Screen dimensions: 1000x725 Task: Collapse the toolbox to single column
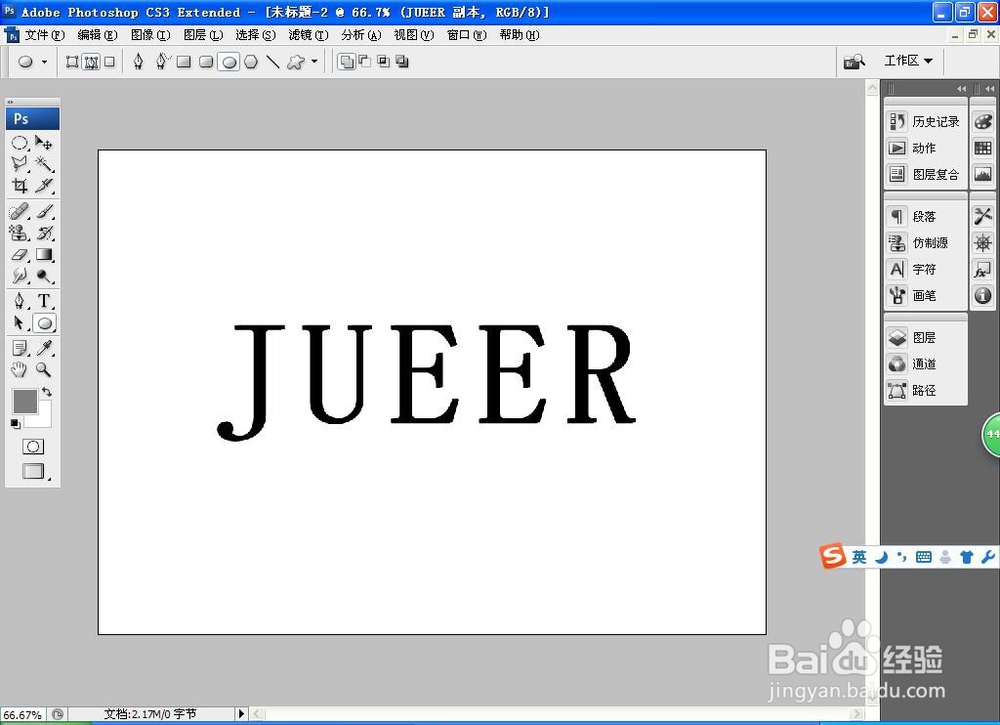click(x=10, y=102)
